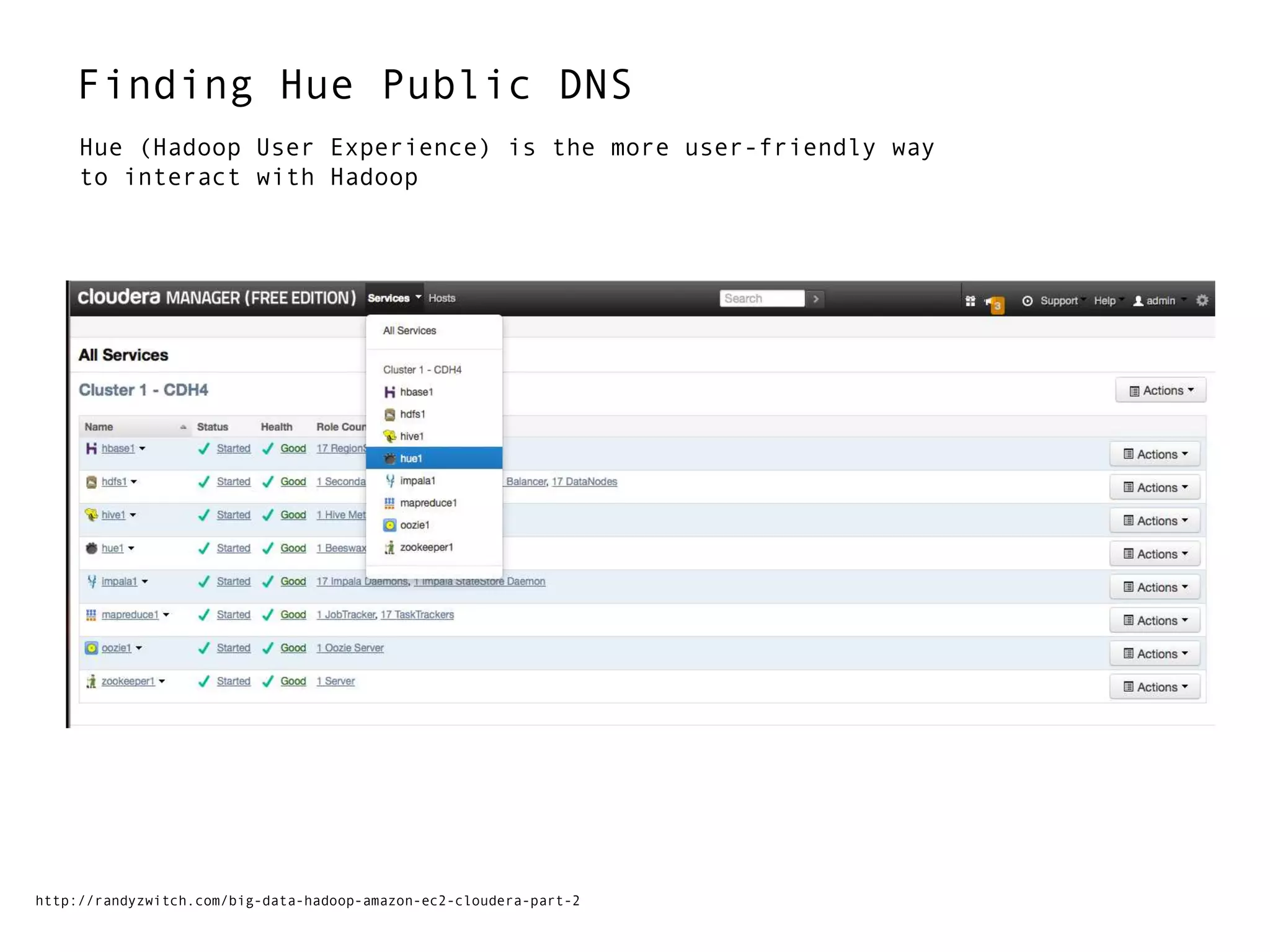The image size is (1270, 952).
Task: Open the Hosts tab in header
Action: pos(442,298)
